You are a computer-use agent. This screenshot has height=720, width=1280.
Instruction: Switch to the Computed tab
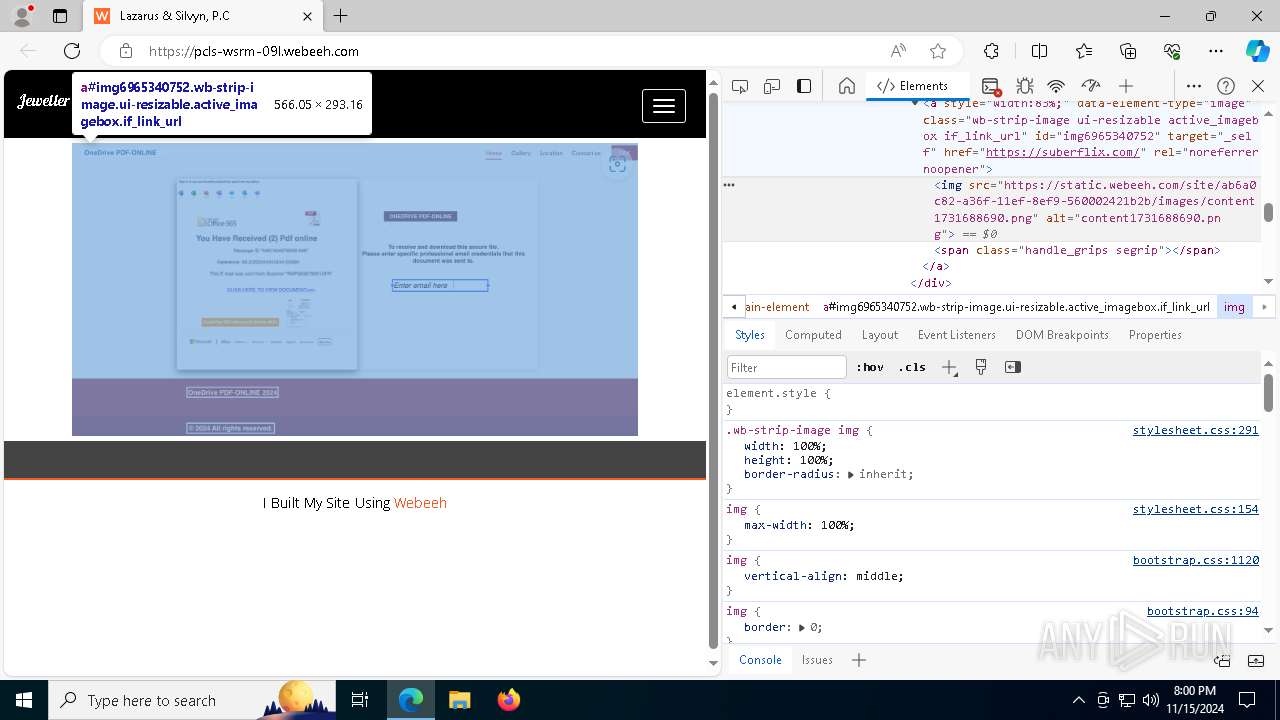(813, 335)
